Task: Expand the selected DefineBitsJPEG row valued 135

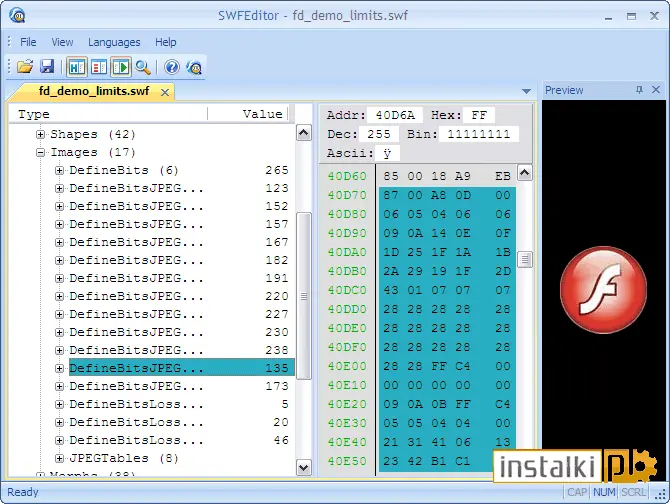Action: (59, 368)
